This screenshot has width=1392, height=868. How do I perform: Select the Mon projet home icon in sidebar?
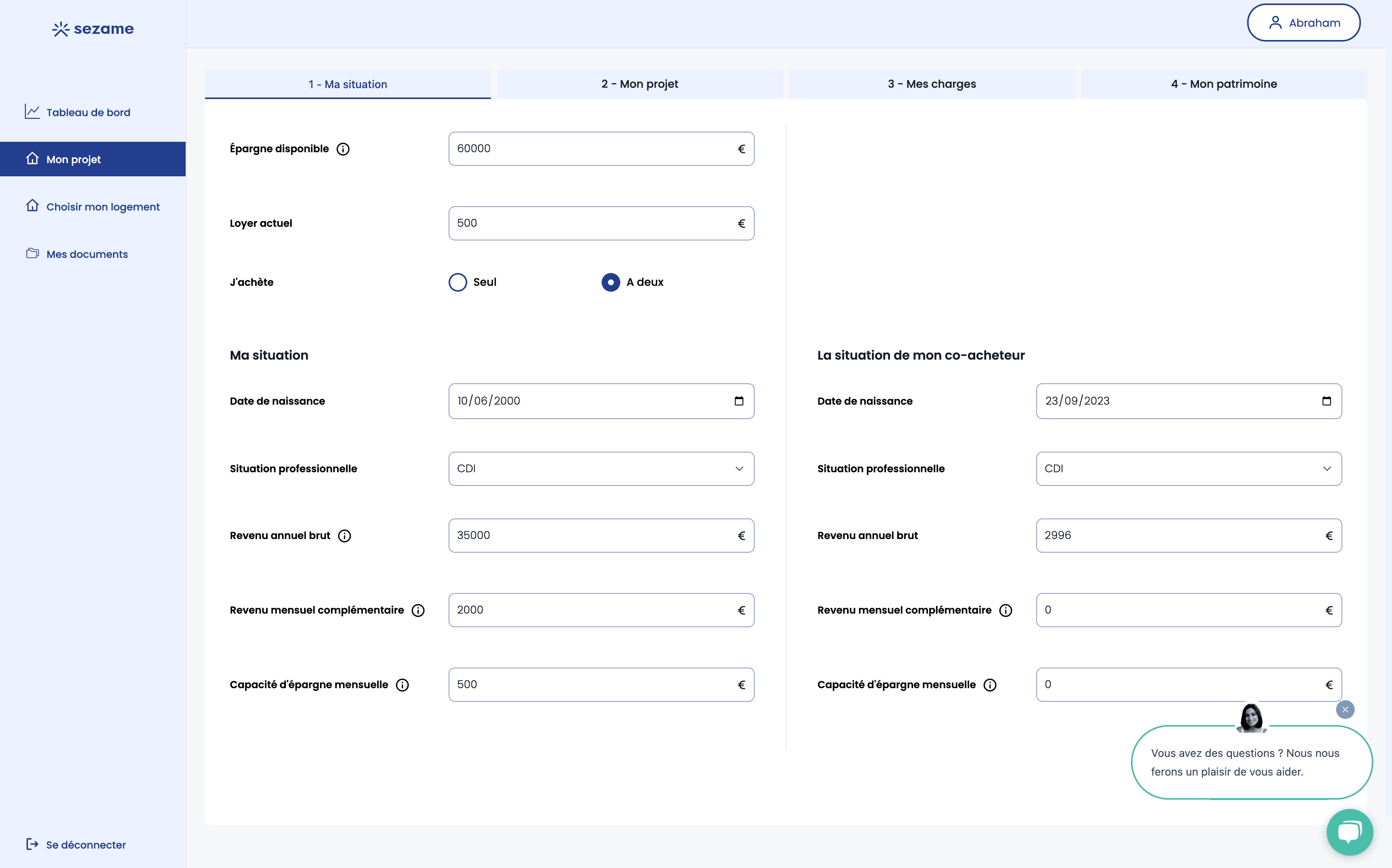(x=33, y=159)
